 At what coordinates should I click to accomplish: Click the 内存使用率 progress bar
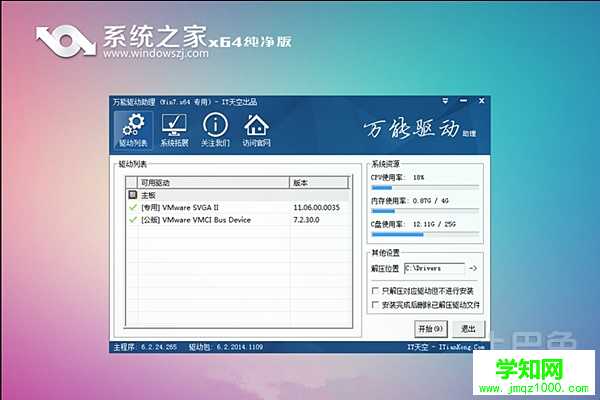click(x=425, y=211)
